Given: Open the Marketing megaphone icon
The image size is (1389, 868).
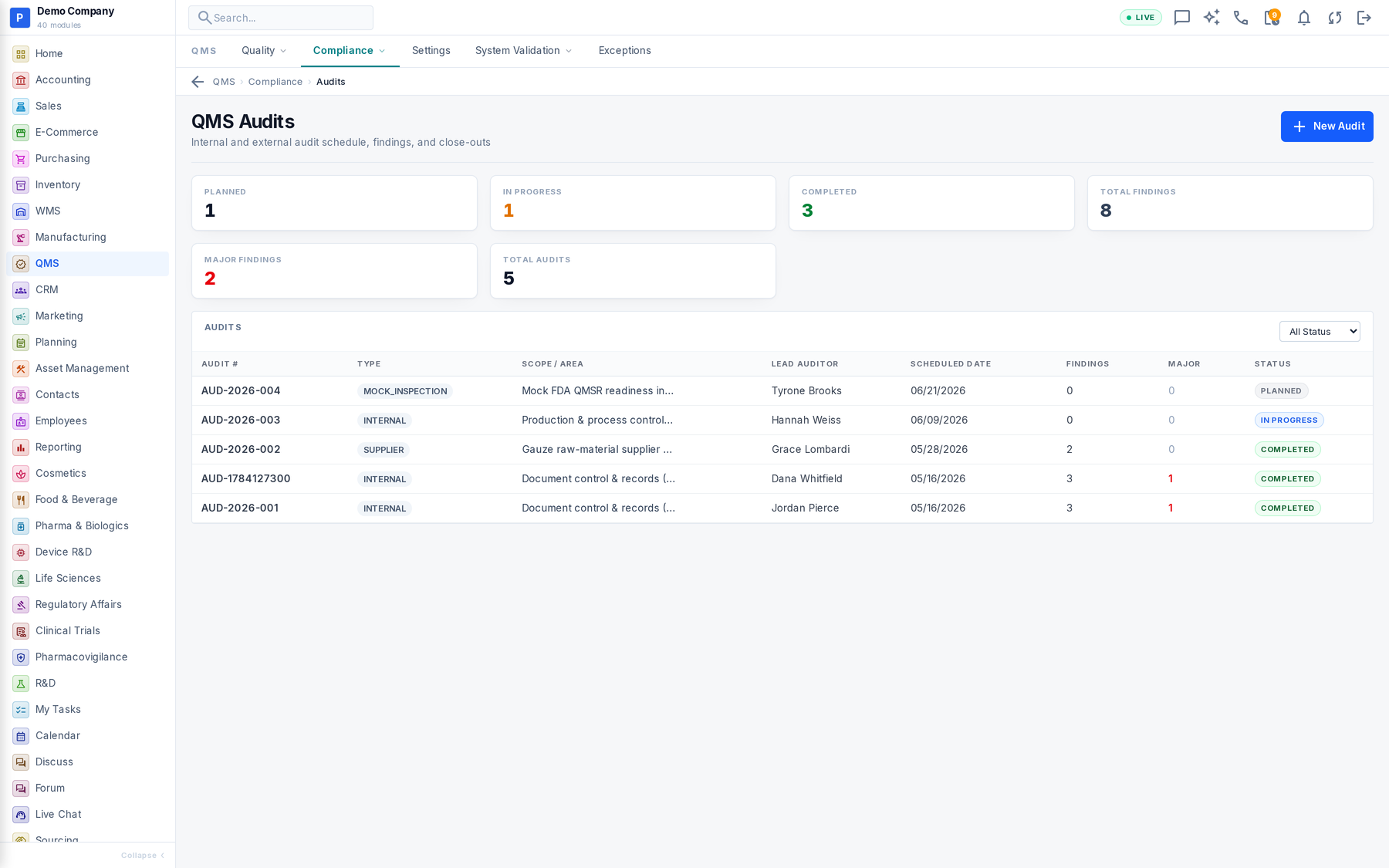Looking at the screenshot, I should pyautogui.click(x=21, y=316).
